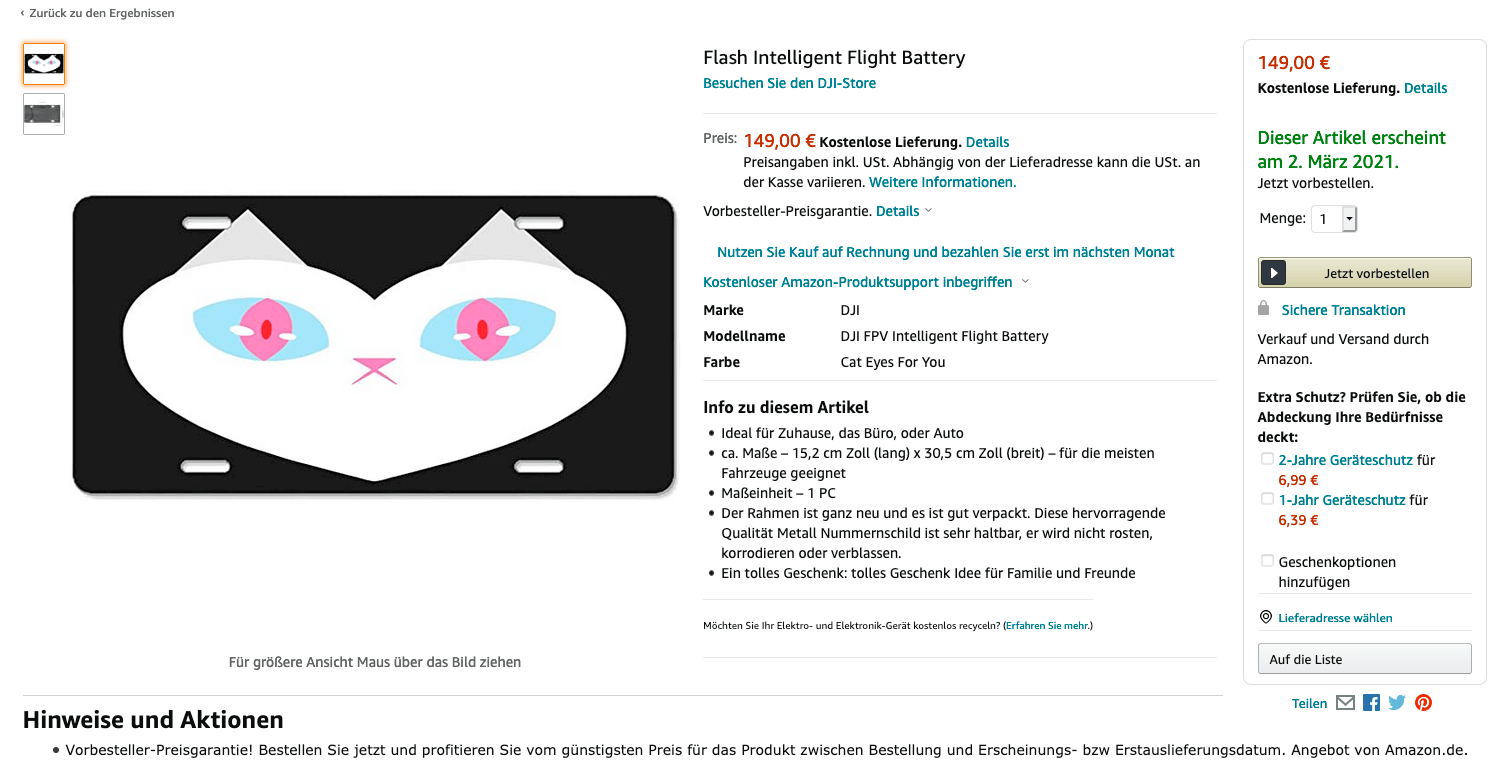Expand Vorbesteller-Preisgarantie Details chevron

(928, 211)
